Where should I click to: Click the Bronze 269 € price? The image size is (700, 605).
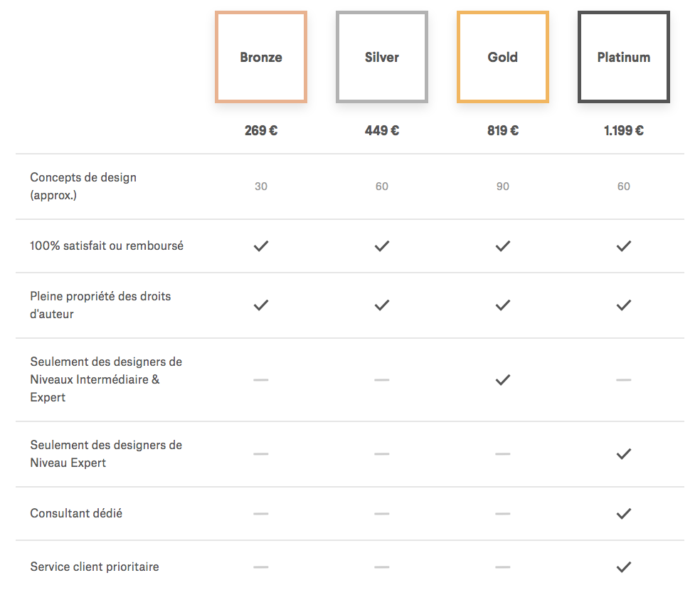pyautogui.click(x=261, y=130)
